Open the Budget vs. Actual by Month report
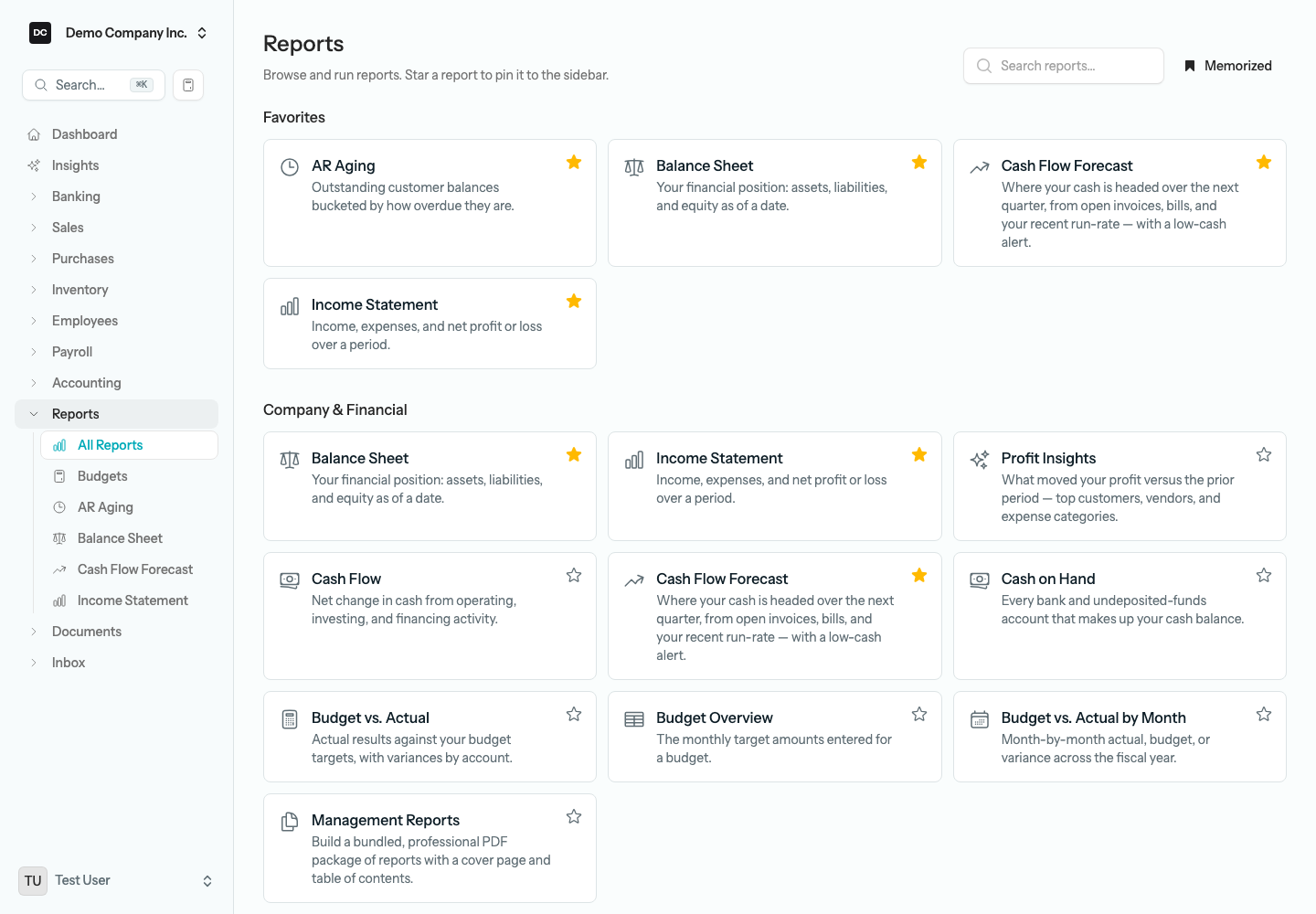The image size is (1316, 914). coord(1120,737)
